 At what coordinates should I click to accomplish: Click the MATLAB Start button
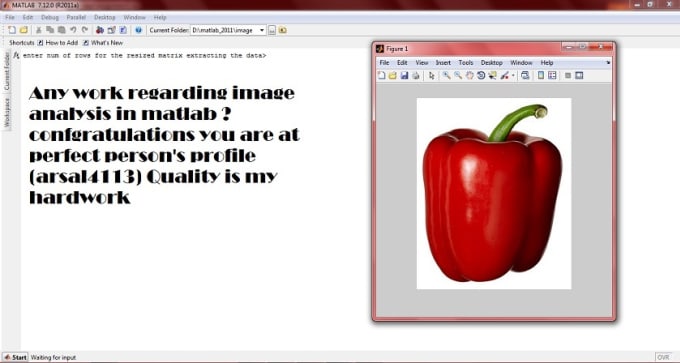(15, 358)
